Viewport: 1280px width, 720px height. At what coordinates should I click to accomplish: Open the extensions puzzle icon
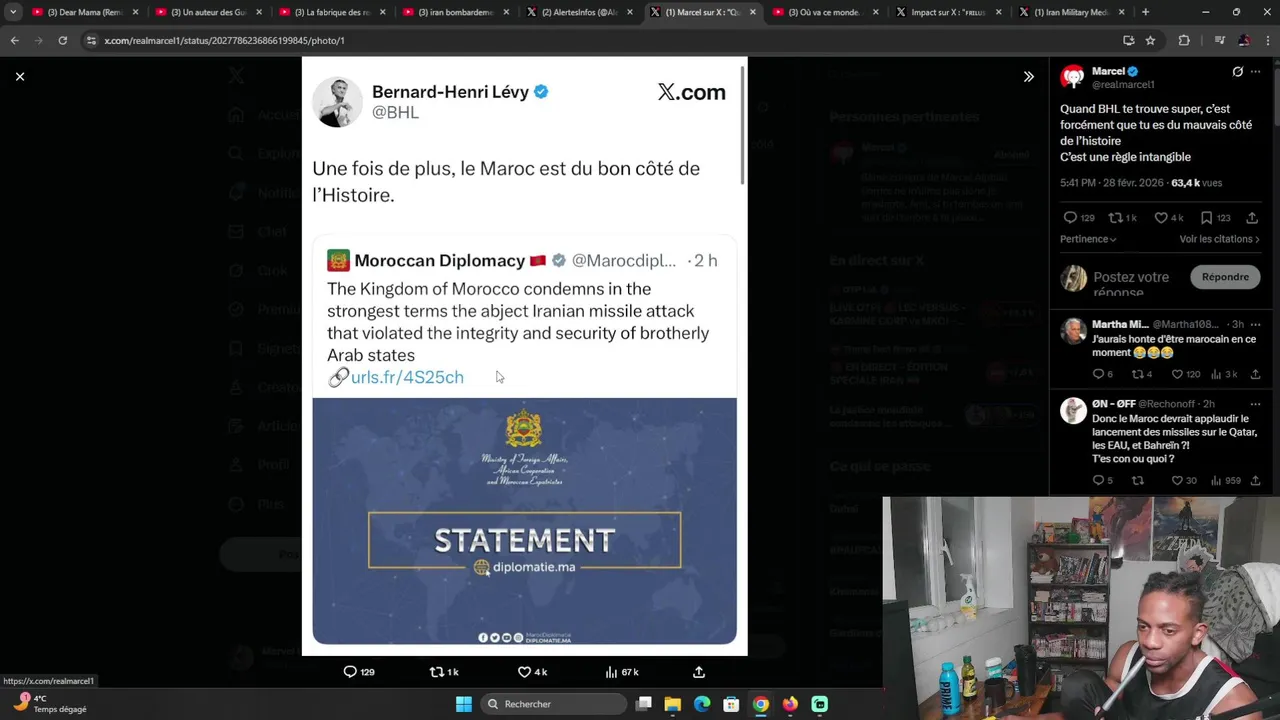(1184, 40)
